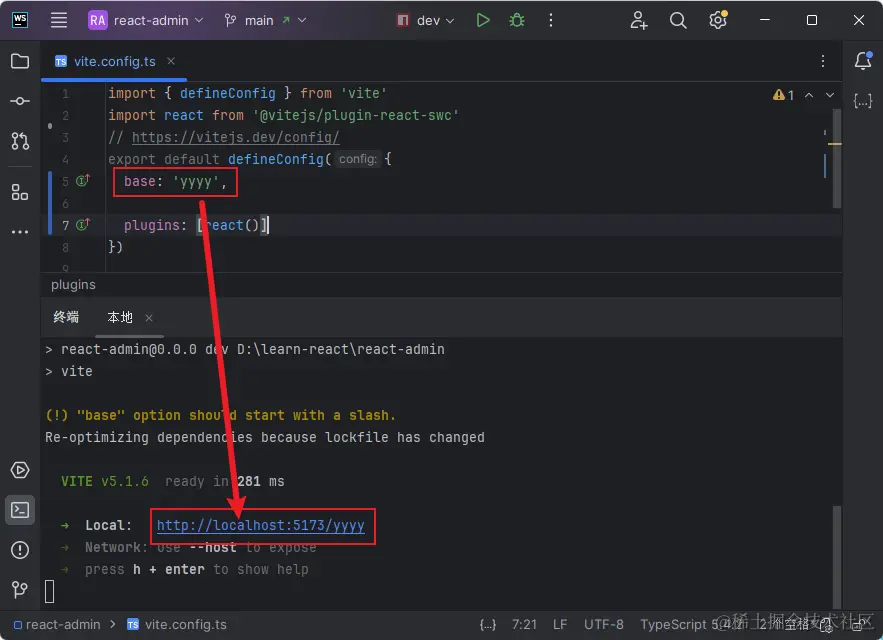This screenshot has height=640, width=883.
Task: Click vite.config.ts in navigation bar
Action: coord(177,624)
